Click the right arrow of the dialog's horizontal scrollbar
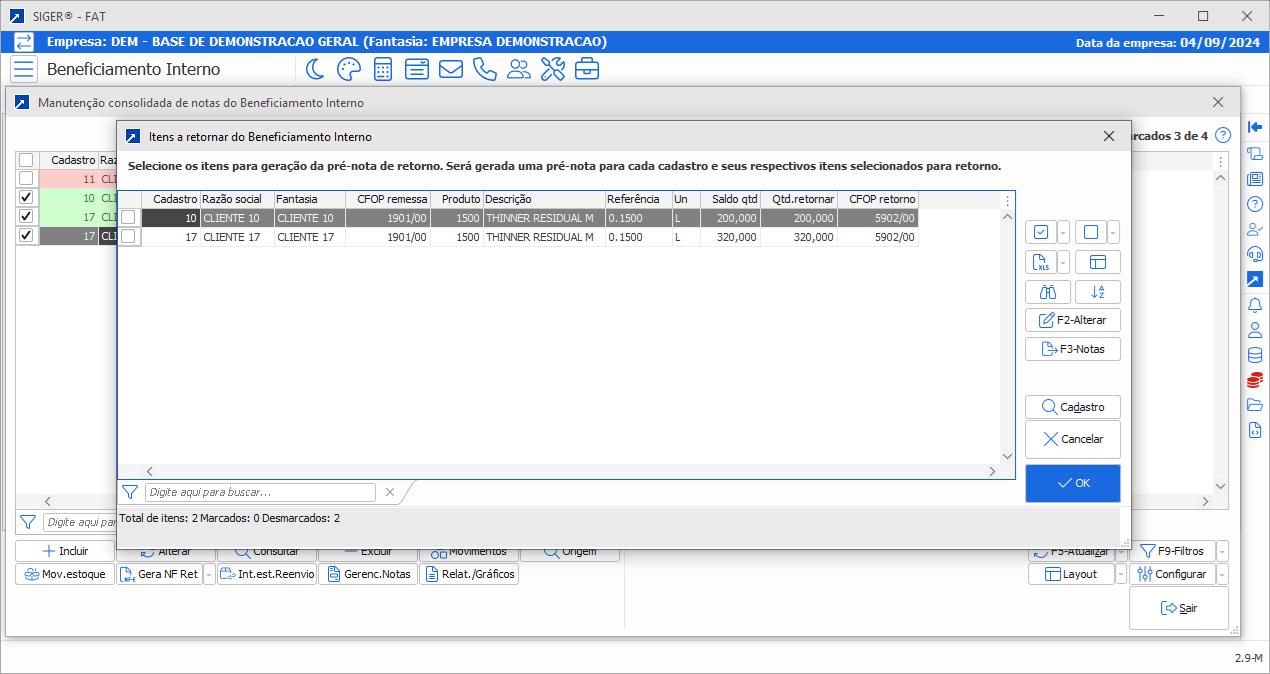1270x674 pixels. click(992, 471)
